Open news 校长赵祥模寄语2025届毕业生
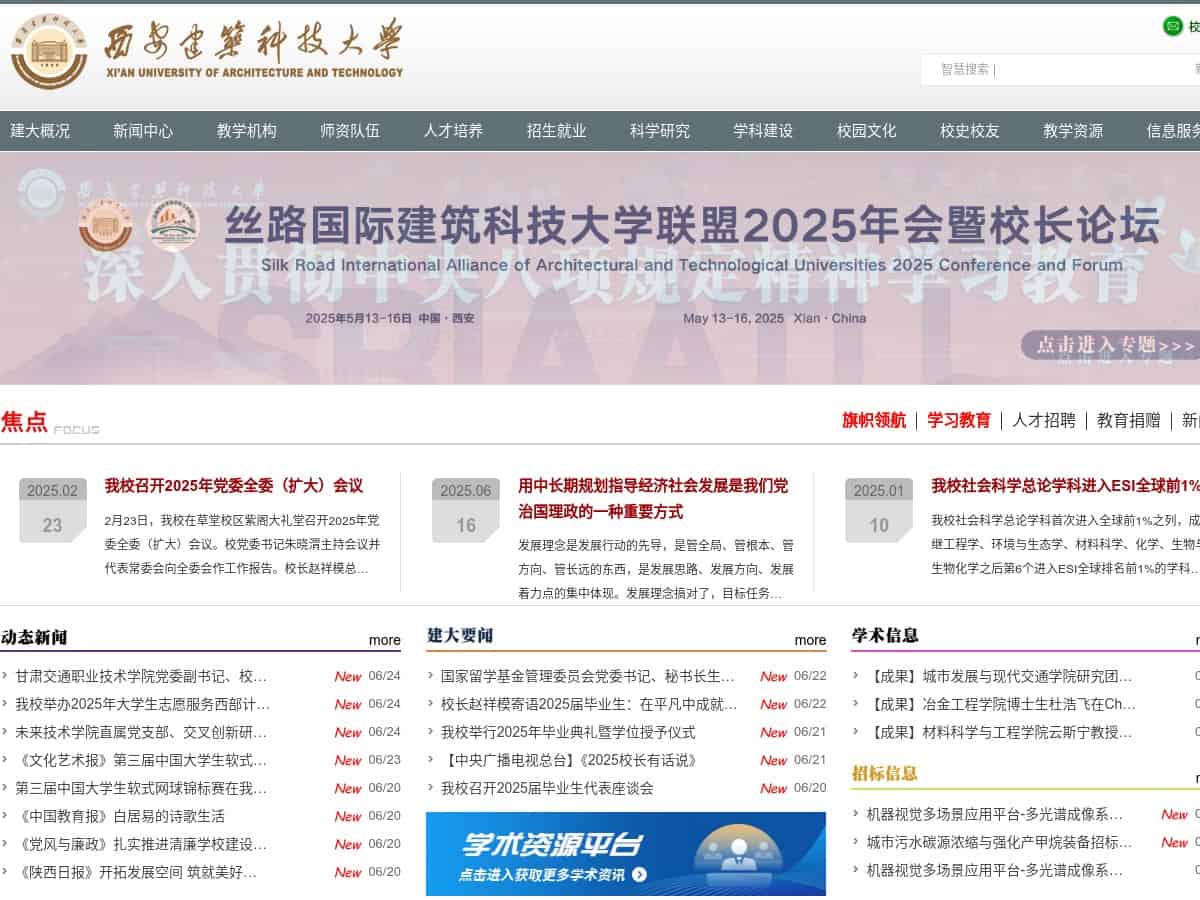The height and width of the screenshot is (900, 1200). coord(589,704)
